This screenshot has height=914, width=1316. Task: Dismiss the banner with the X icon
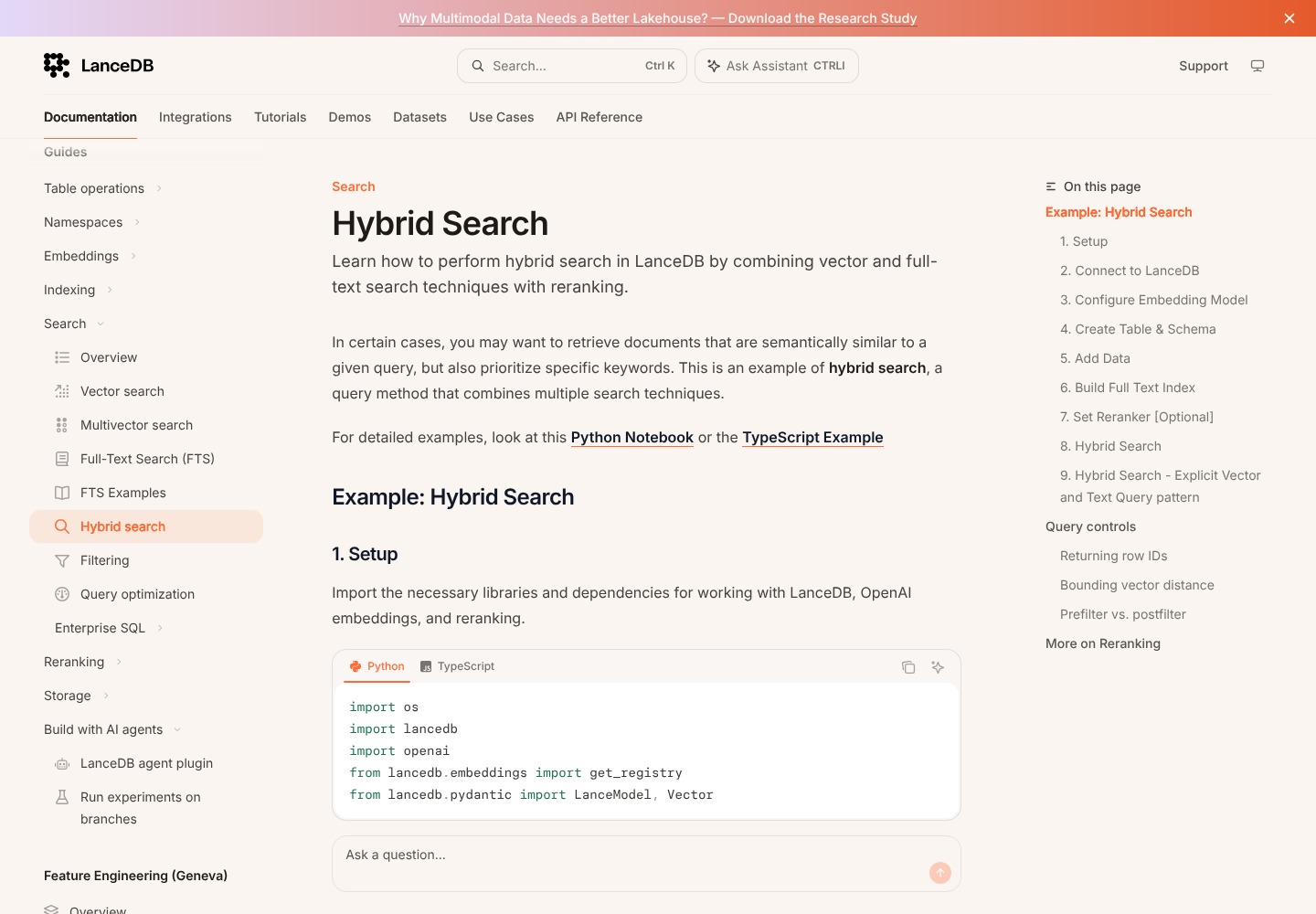click(1289, 18)
